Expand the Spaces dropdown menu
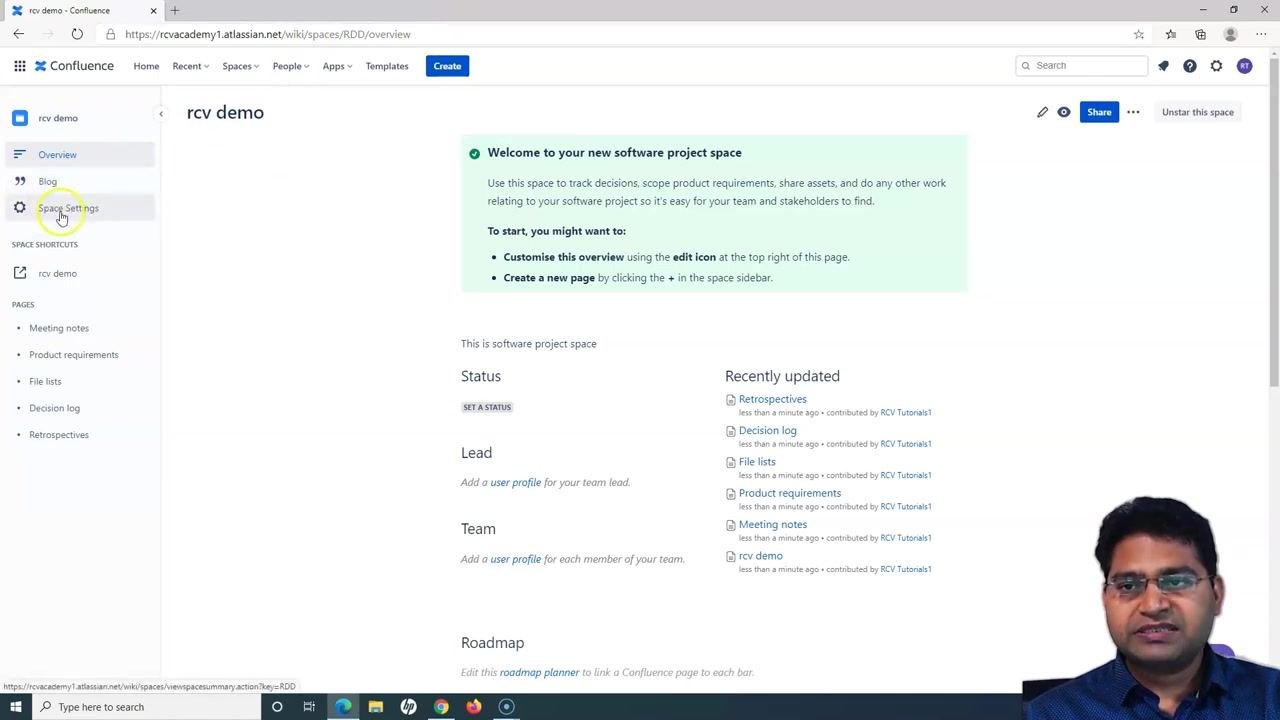The width and height of the screenshot is (1280, 720). [240, 66]
